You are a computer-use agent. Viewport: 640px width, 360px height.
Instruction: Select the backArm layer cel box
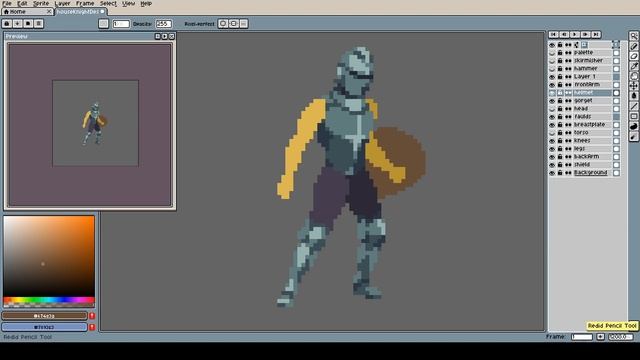tap(616, 157)
